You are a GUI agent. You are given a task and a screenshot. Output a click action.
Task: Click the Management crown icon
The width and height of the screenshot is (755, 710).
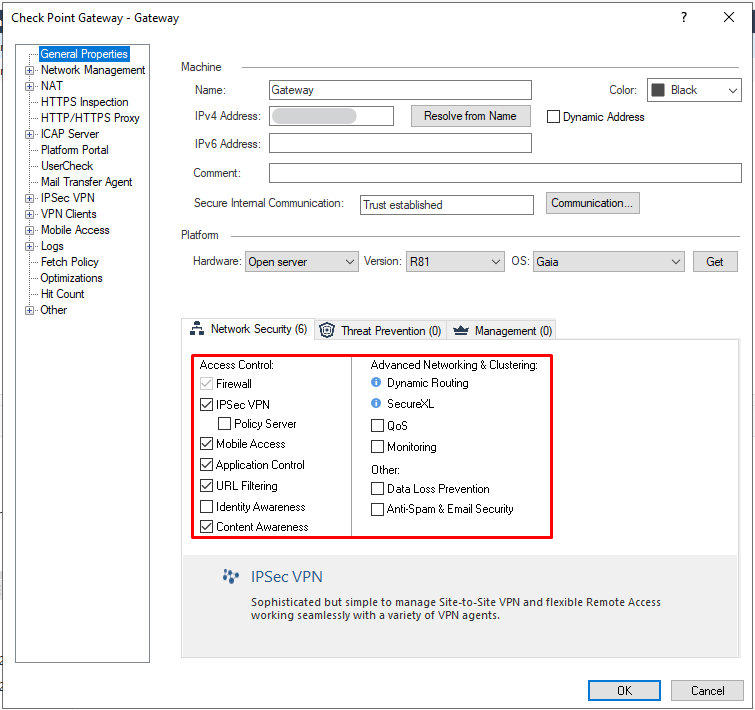click(x=460, y=330)
